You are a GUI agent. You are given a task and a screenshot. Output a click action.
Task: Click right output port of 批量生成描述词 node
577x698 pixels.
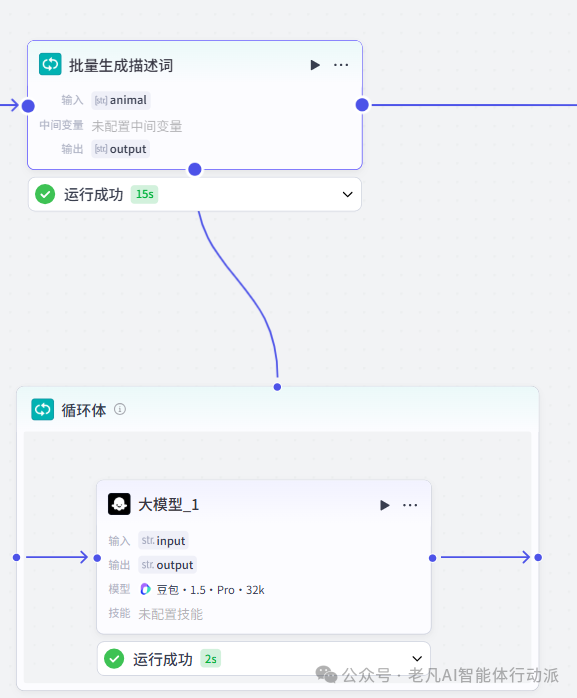[362, 105]
